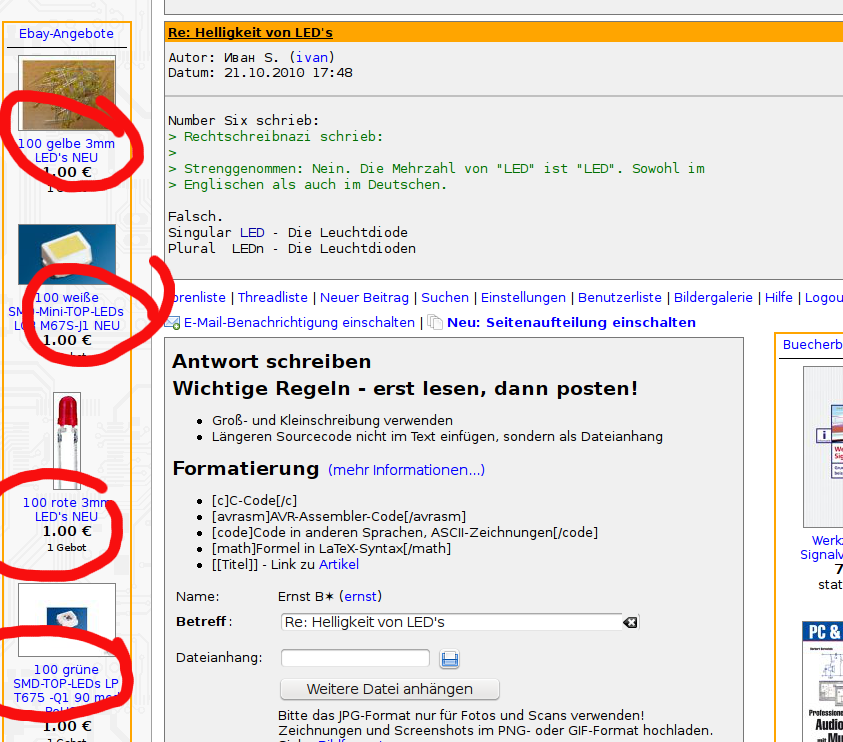Click the '1 Gebot' text under rote LEDs

click(x=67, y=547)
